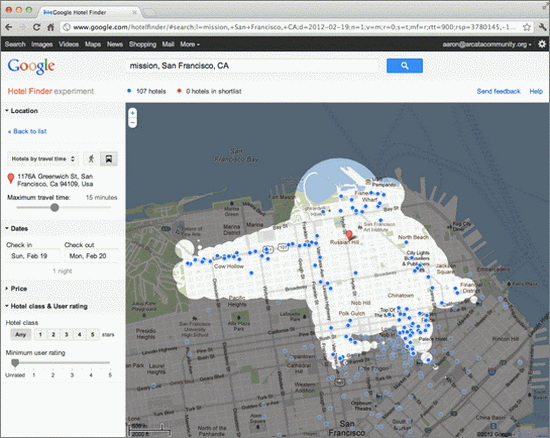Open Videos in the Google bar

point(68,44)
